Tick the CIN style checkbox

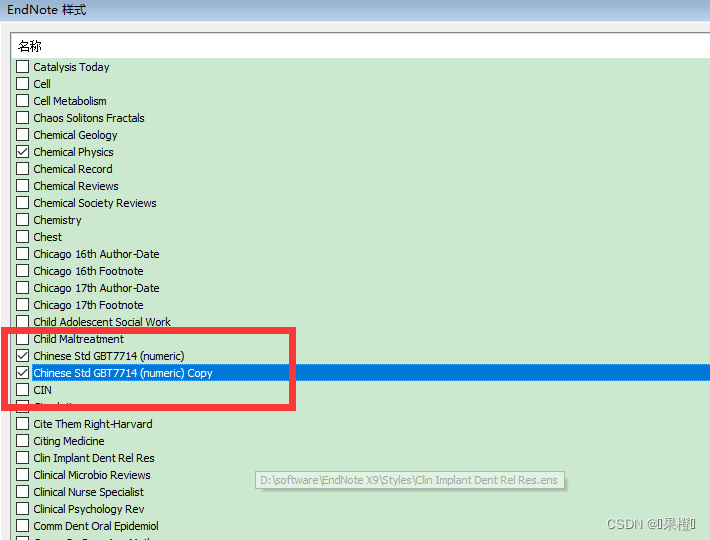coord(23,390)
